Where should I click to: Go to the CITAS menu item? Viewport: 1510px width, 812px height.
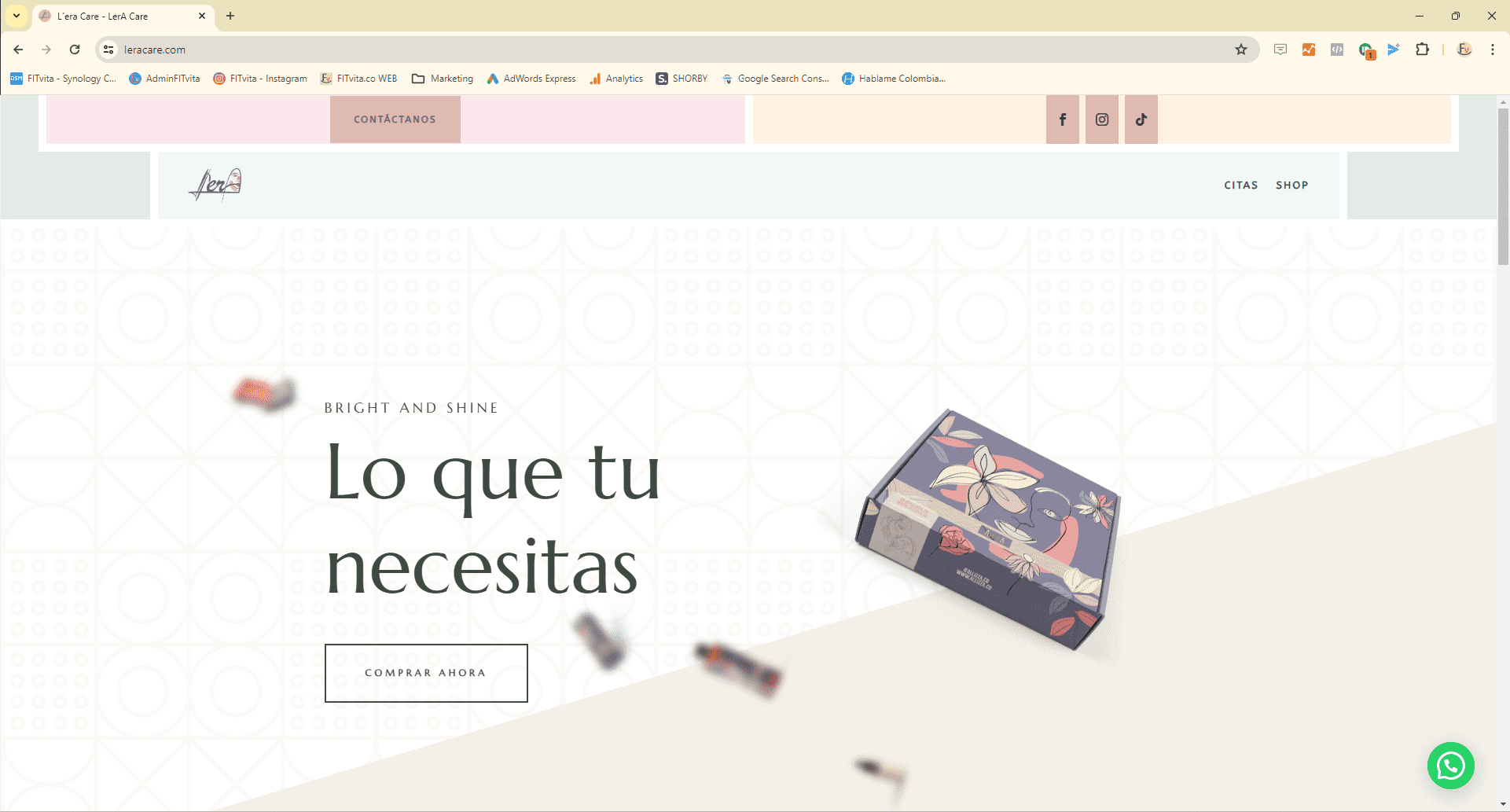[x=1240, y=186]
